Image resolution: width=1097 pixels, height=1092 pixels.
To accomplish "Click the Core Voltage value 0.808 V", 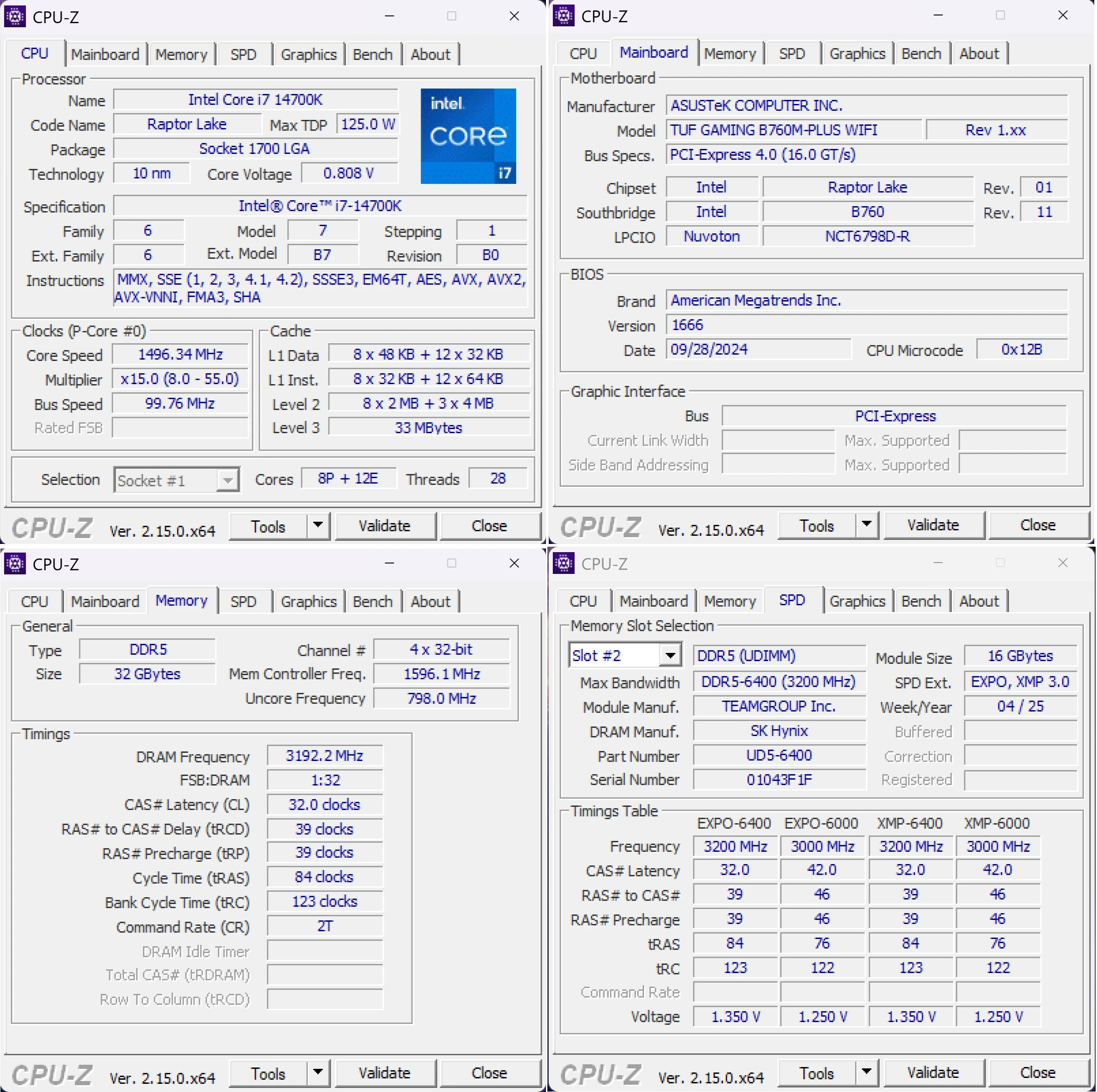I will (x=349, y=173).
